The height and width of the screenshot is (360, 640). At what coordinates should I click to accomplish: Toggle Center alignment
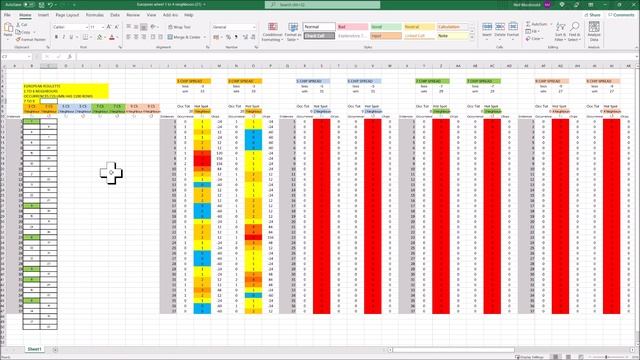pyautogui.click(x=136, y=37)
